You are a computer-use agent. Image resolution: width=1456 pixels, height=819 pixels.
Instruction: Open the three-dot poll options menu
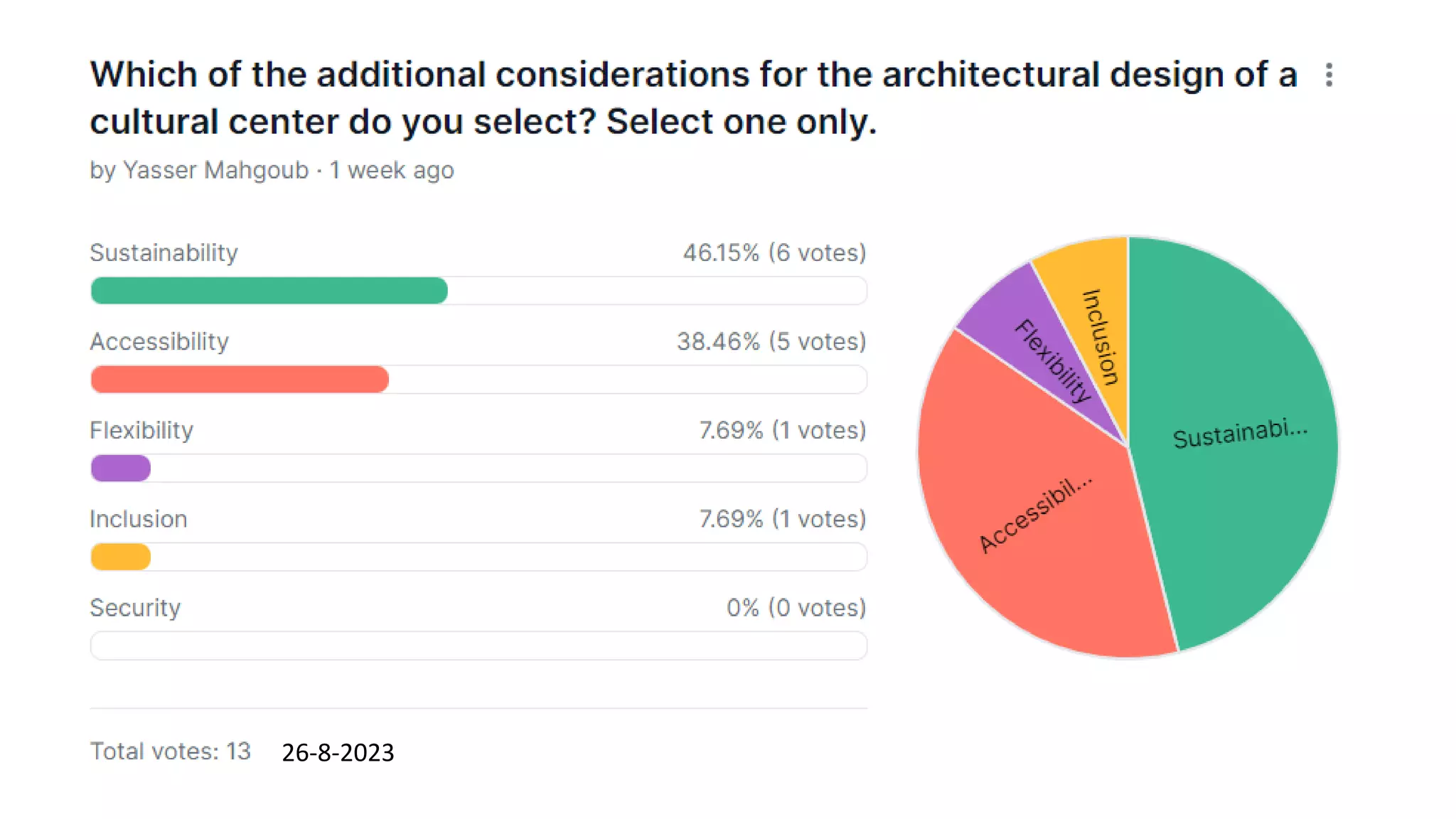tap(1329, 75)
